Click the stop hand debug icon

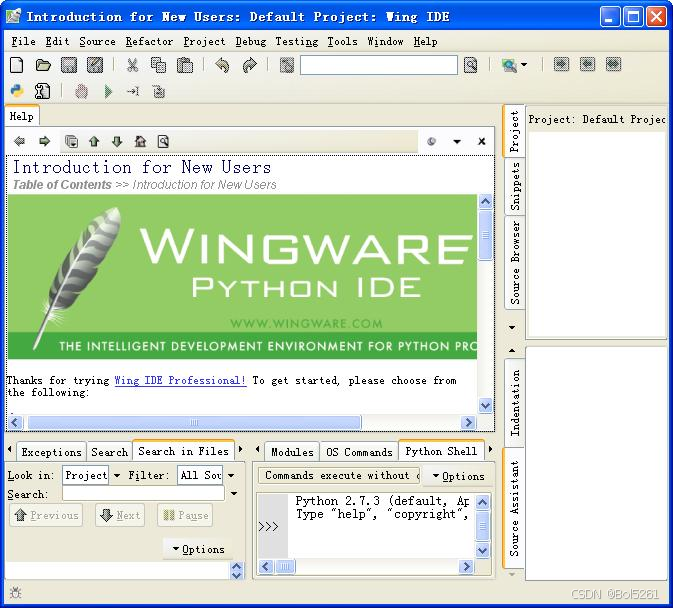(x=81, y=91)
